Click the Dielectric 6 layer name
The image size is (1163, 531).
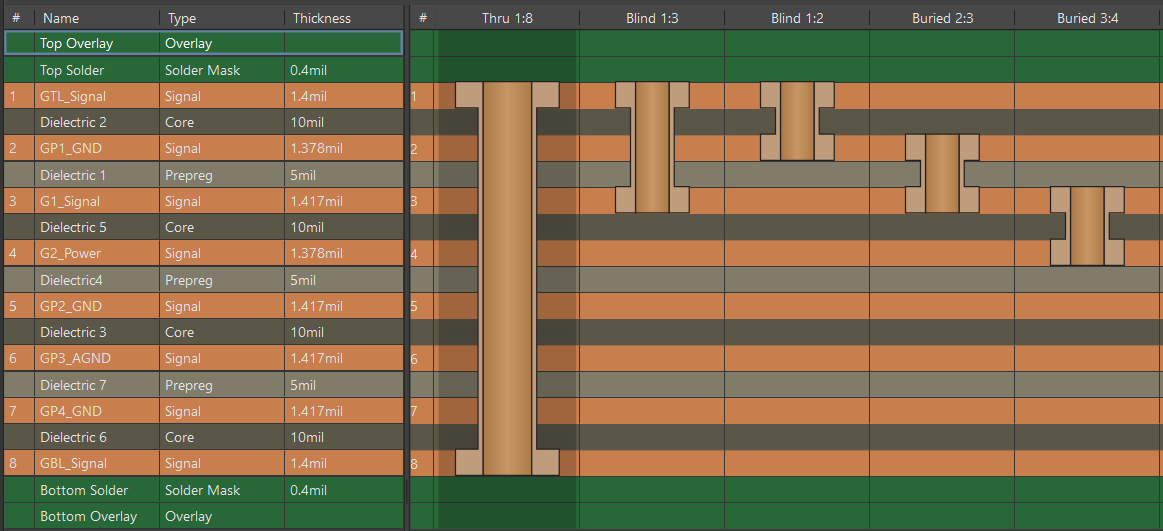pos(73,438)
